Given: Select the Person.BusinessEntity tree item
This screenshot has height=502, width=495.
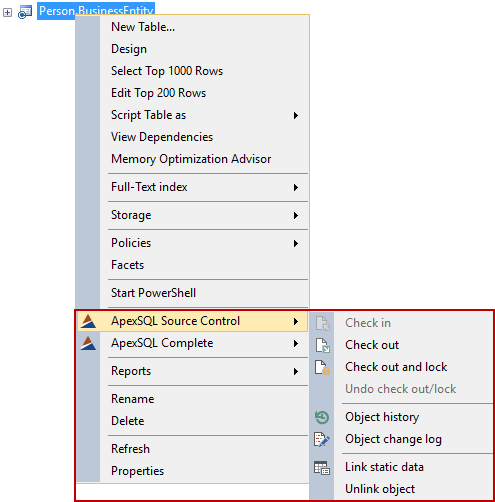Looking at the screenshot, I should [x=96, y=11].
